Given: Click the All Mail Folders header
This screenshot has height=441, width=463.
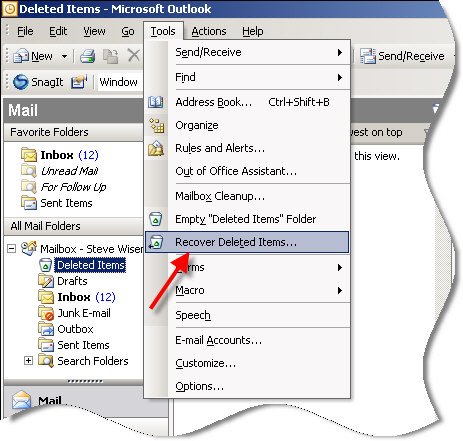Looking at the screenshot, I should 73,226.
